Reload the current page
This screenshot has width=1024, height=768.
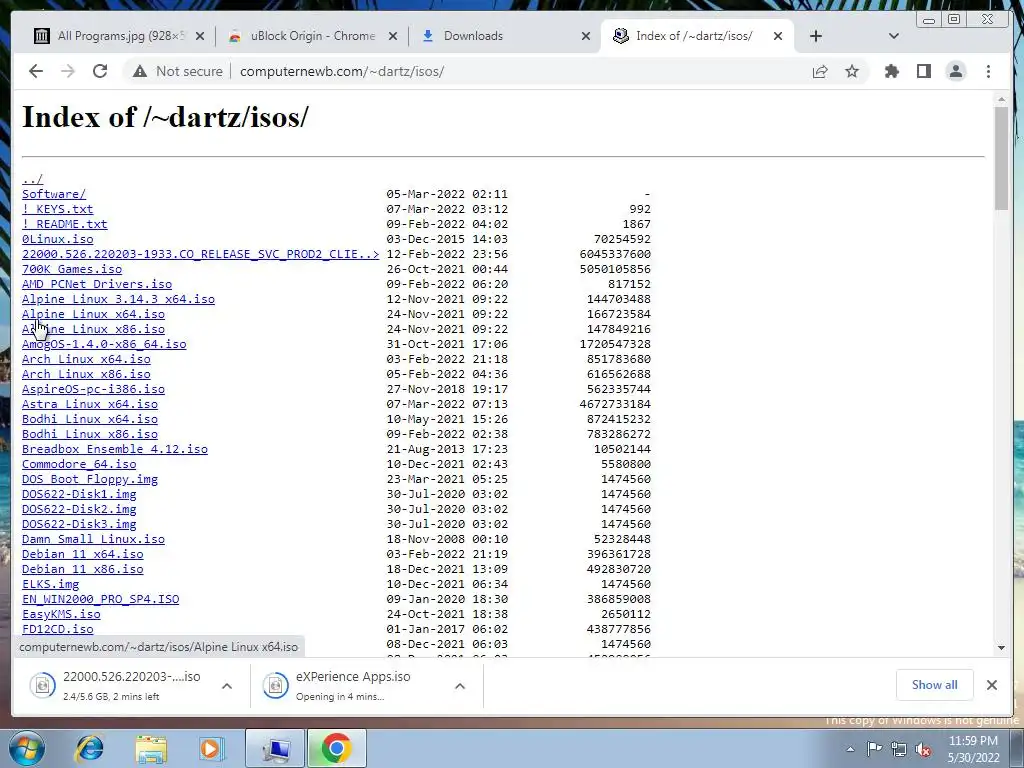point(100,71)
